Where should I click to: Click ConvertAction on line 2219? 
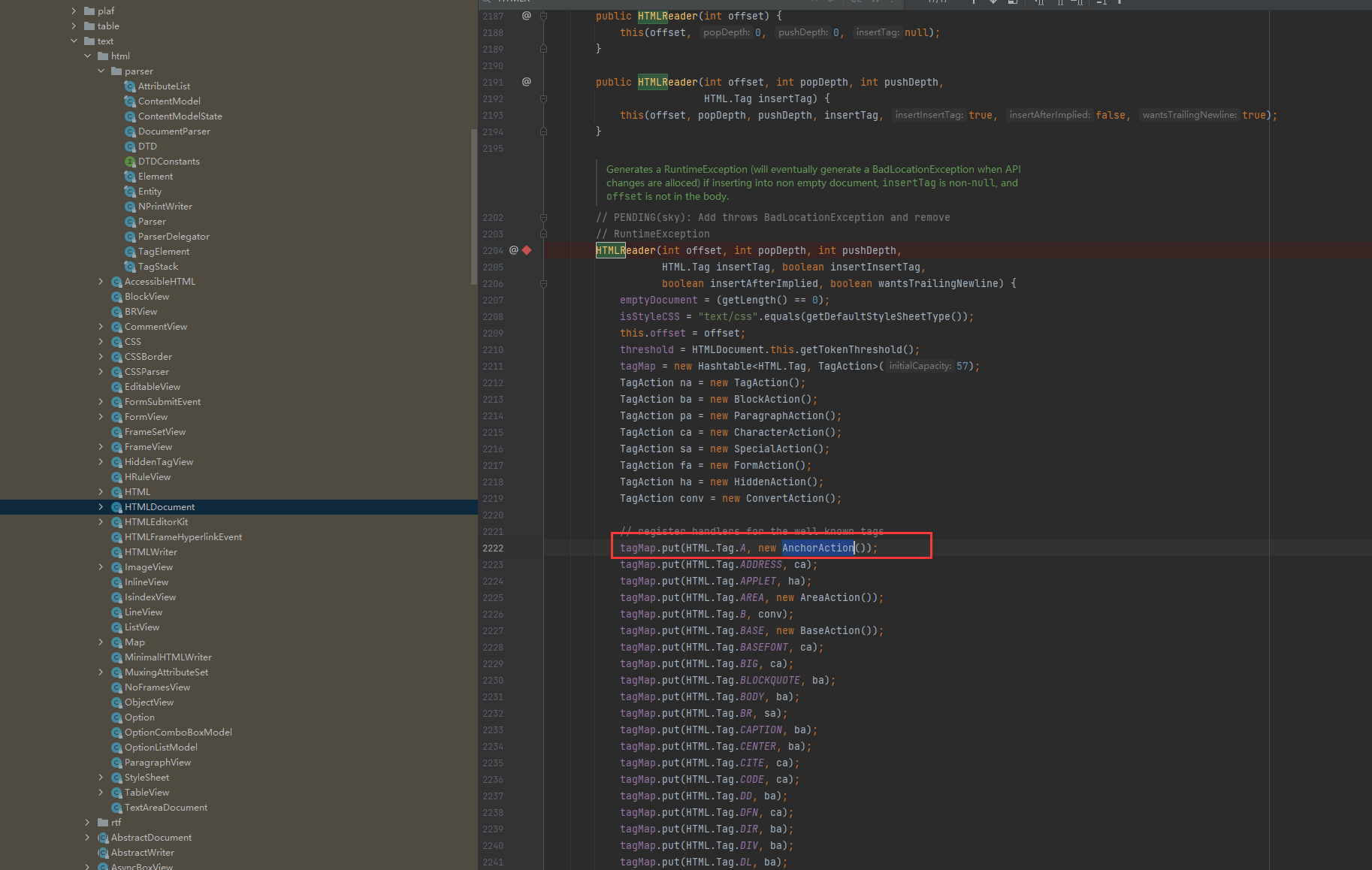tap(785, 498)
